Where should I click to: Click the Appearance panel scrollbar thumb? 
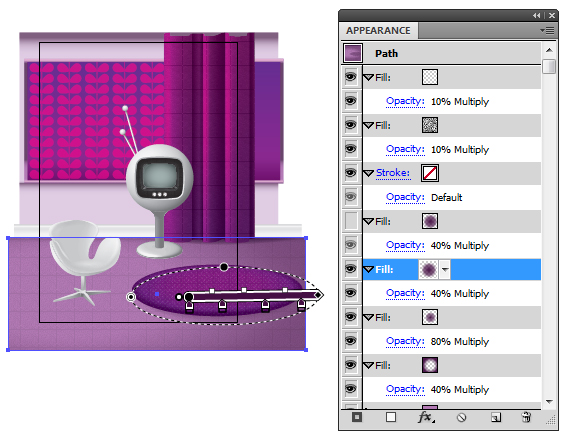pyautogui.click(x=549, y=67)
